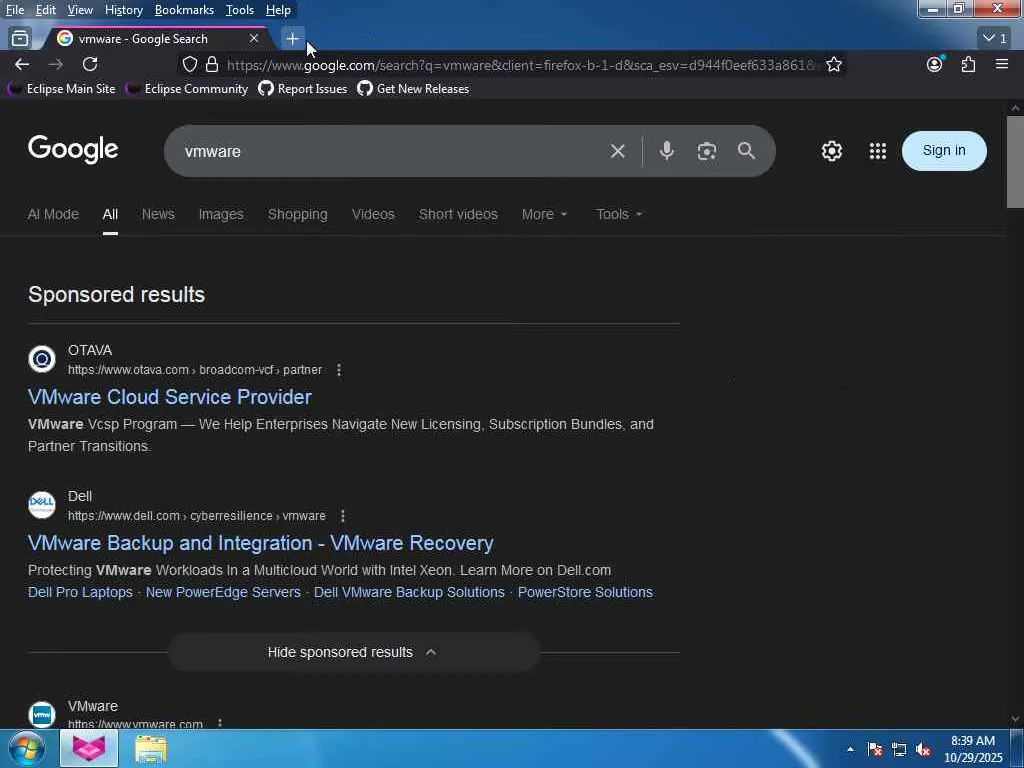
Task: Open the View menu
Action: pos(80,10)
